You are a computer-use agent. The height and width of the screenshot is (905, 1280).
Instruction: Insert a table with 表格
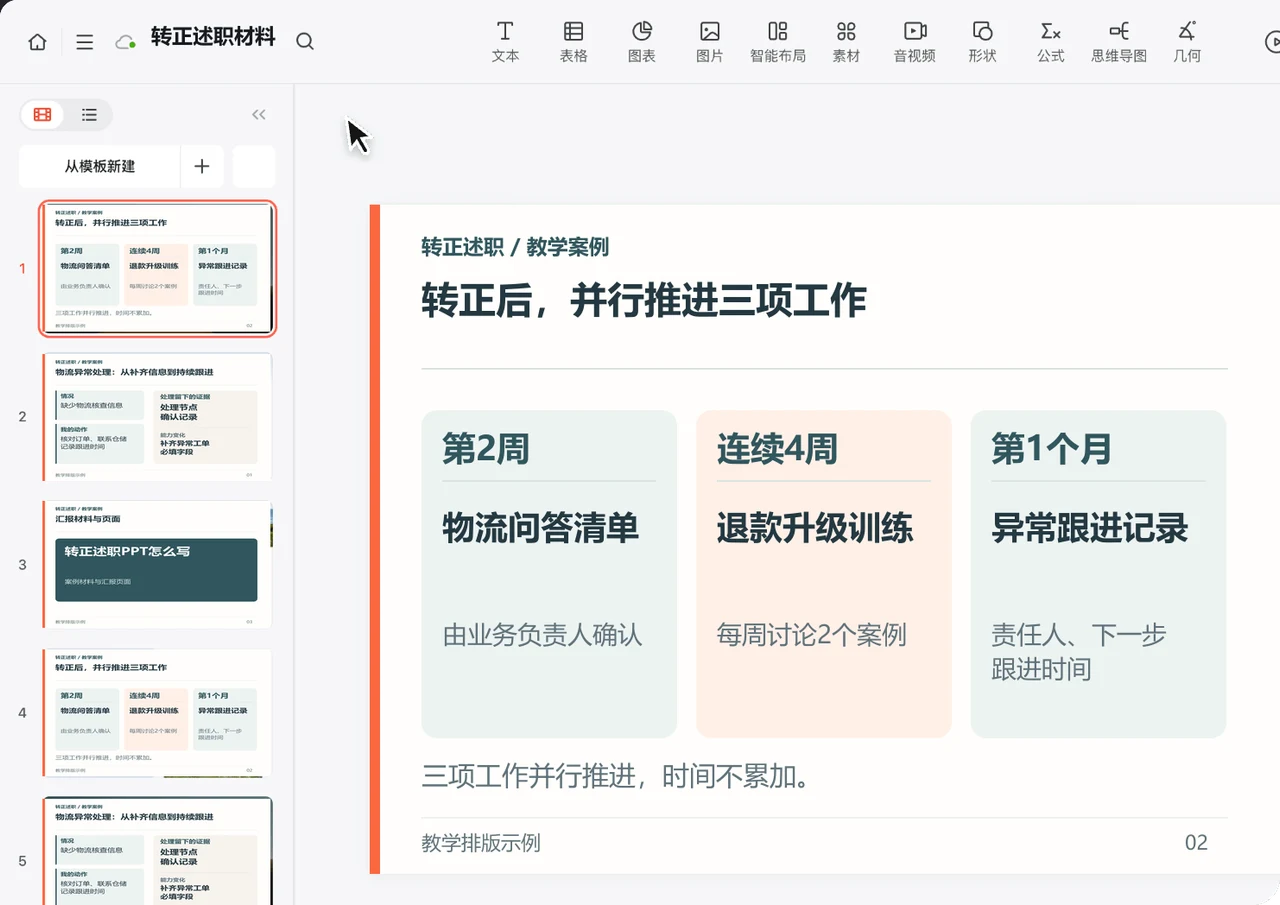[x=573, y=42]
